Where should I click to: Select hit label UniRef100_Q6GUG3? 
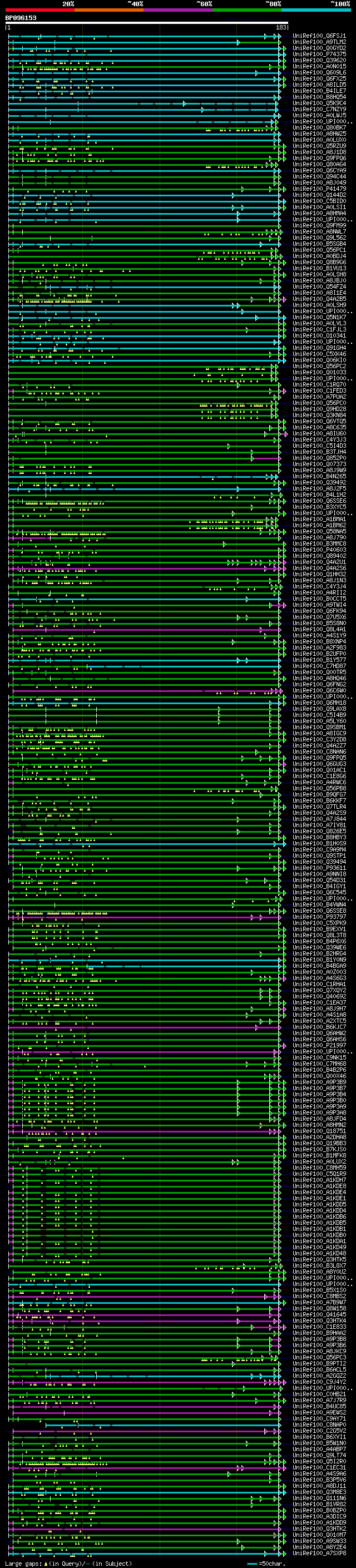(319, 764)
